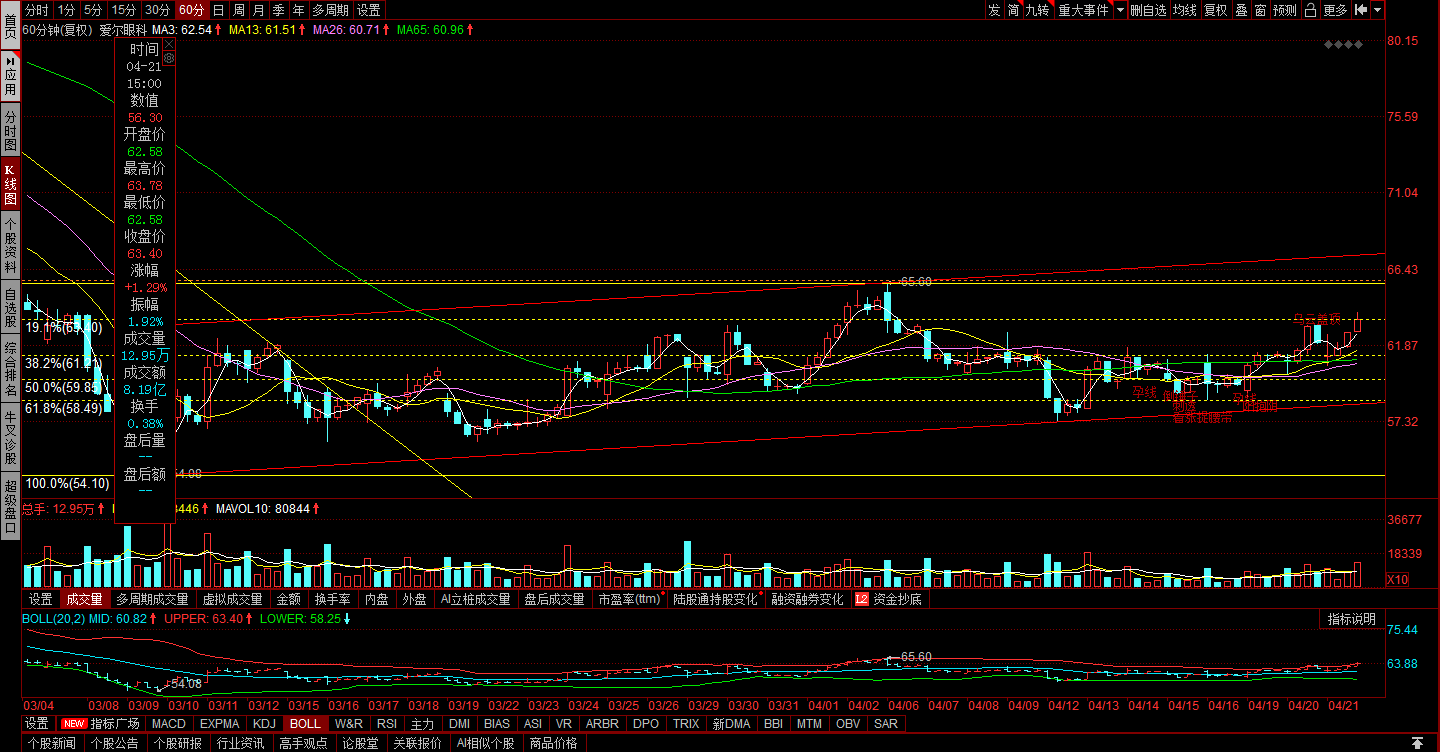Image resolution: width=1440 pixels, height=752 pixels.
Task: Click the 指标说明 button
Action: tap(1352, 620)
